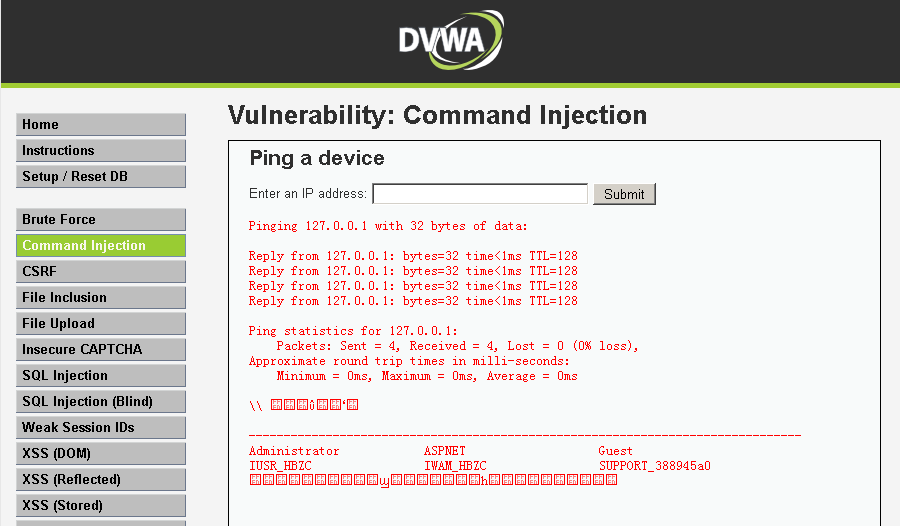Select SQL Injection (Blind) item

coord(100,402)
